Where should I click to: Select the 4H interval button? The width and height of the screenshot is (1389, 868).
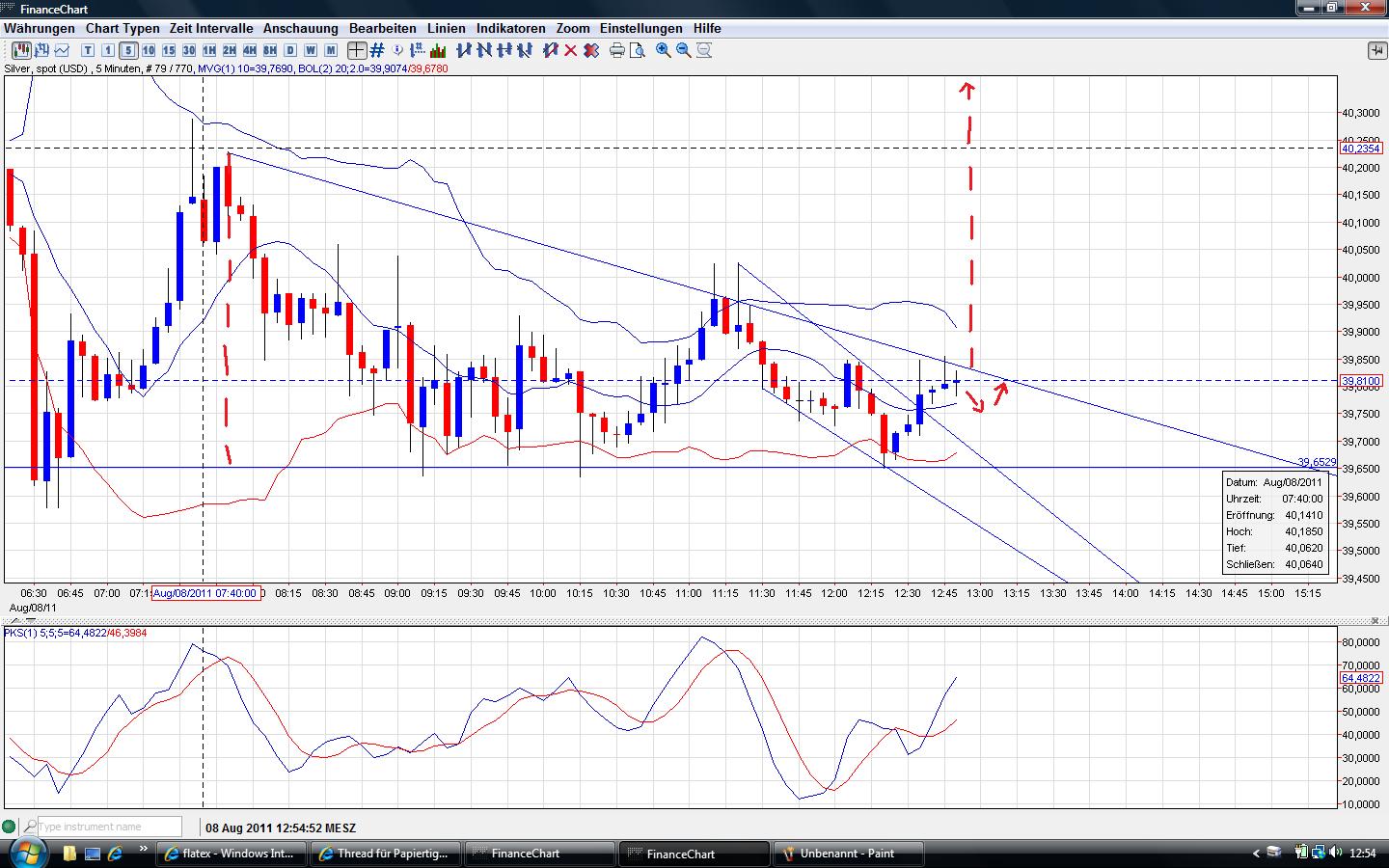point(250,50)
